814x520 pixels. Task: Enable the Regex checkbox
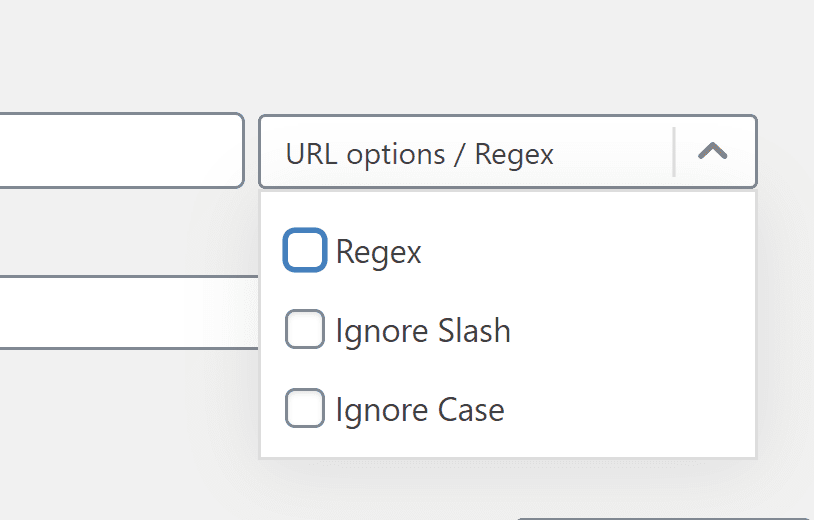point(305,250)
